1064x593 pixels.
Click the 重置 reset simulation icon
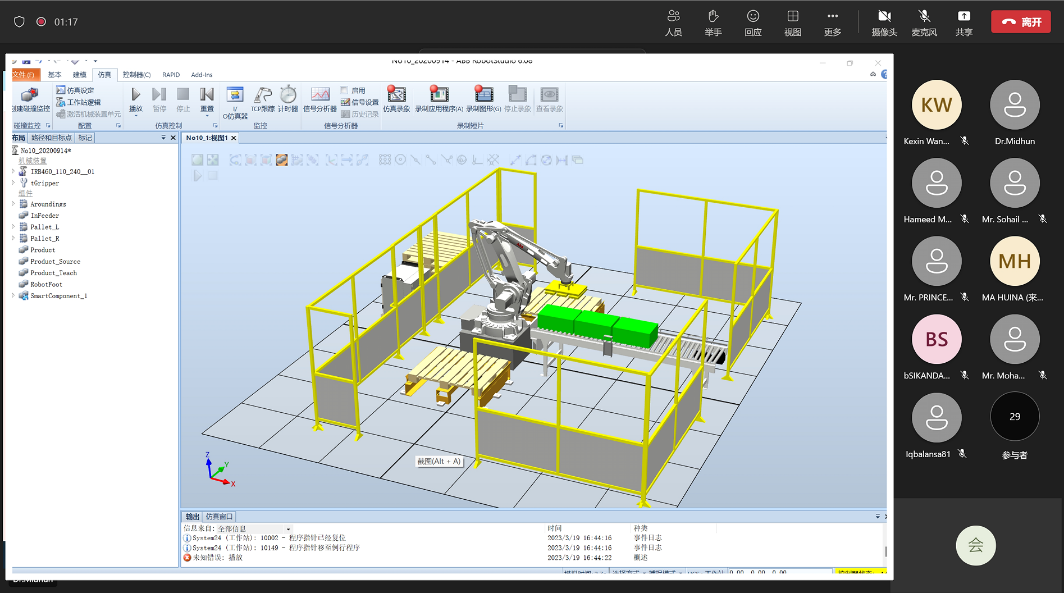click(x=207, y=94)
